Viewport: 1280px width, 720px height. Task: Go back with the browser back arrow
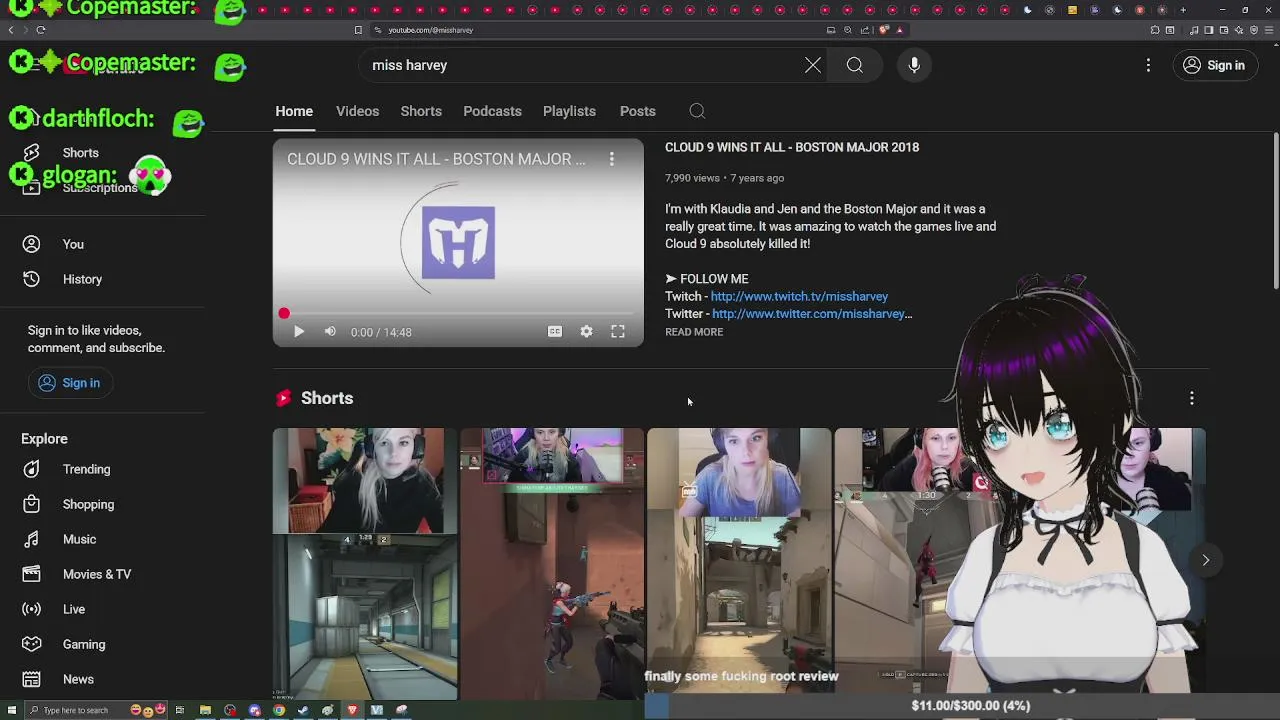(x=11, y=30)
